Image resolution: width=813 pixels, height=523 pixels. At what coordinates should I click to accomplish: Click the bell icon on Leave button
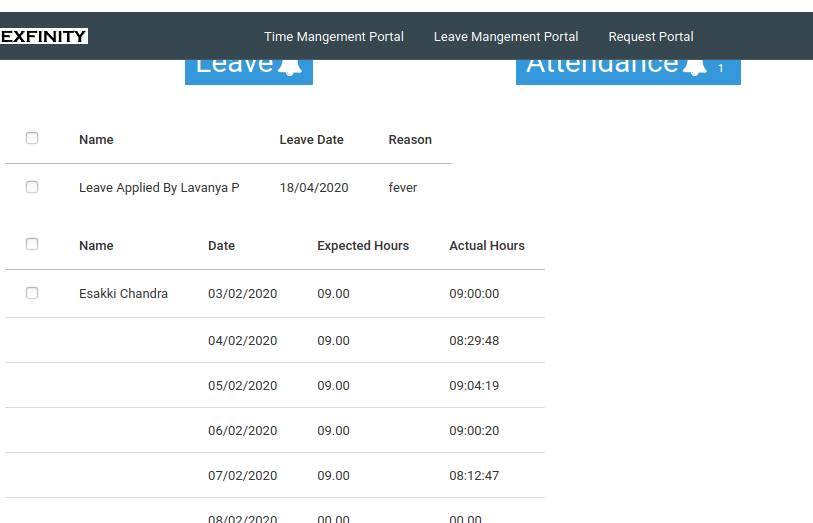click(290, 67)
